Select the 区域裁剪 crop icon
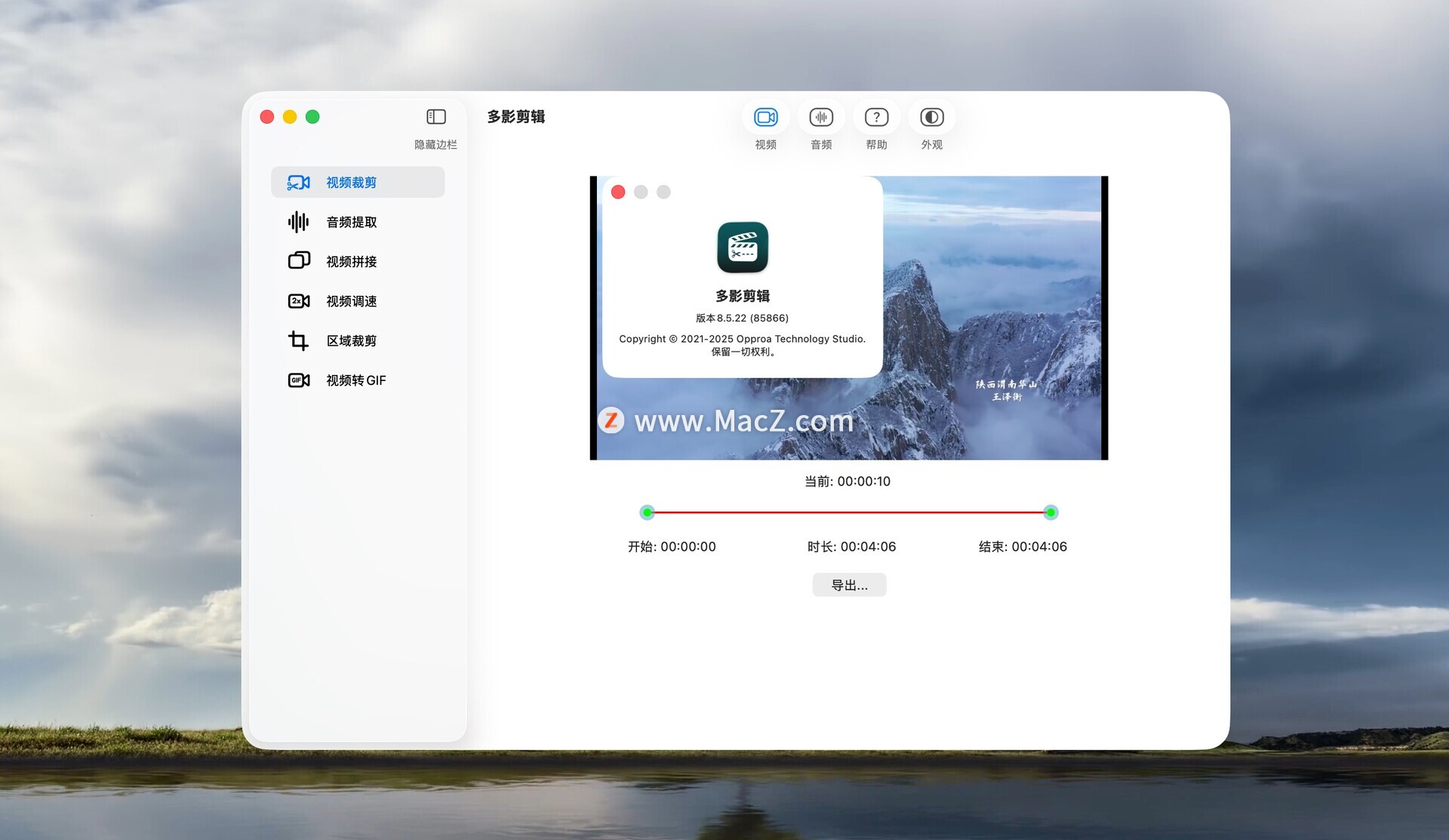This screenshot has height=840, width=1449. [x=299, y=341]
